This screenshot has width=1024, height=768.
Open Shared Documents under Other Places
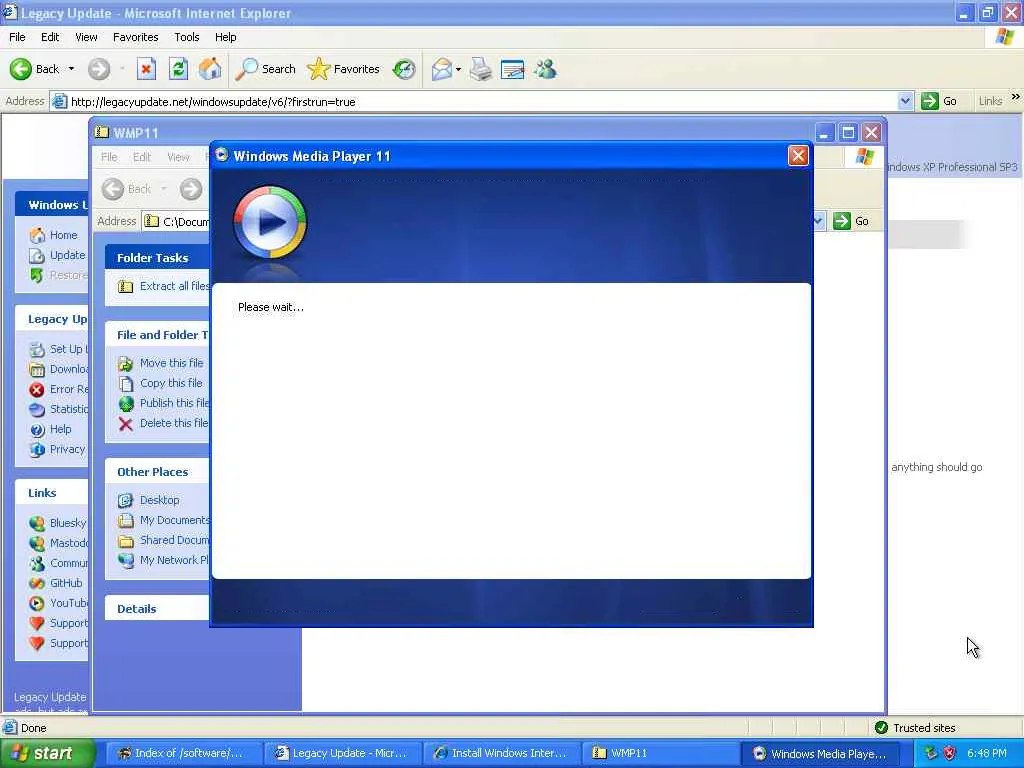[x=164, y=540]
